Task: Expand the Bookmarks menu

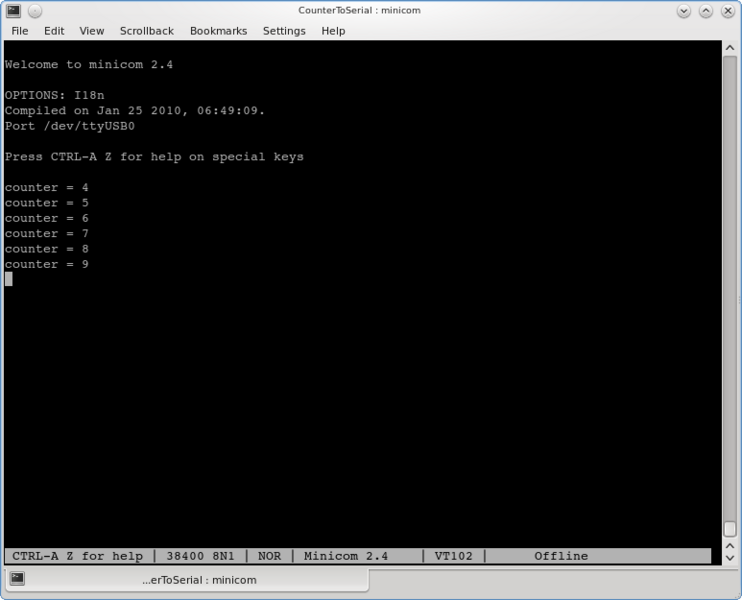Action: click(x=218, y=31)
